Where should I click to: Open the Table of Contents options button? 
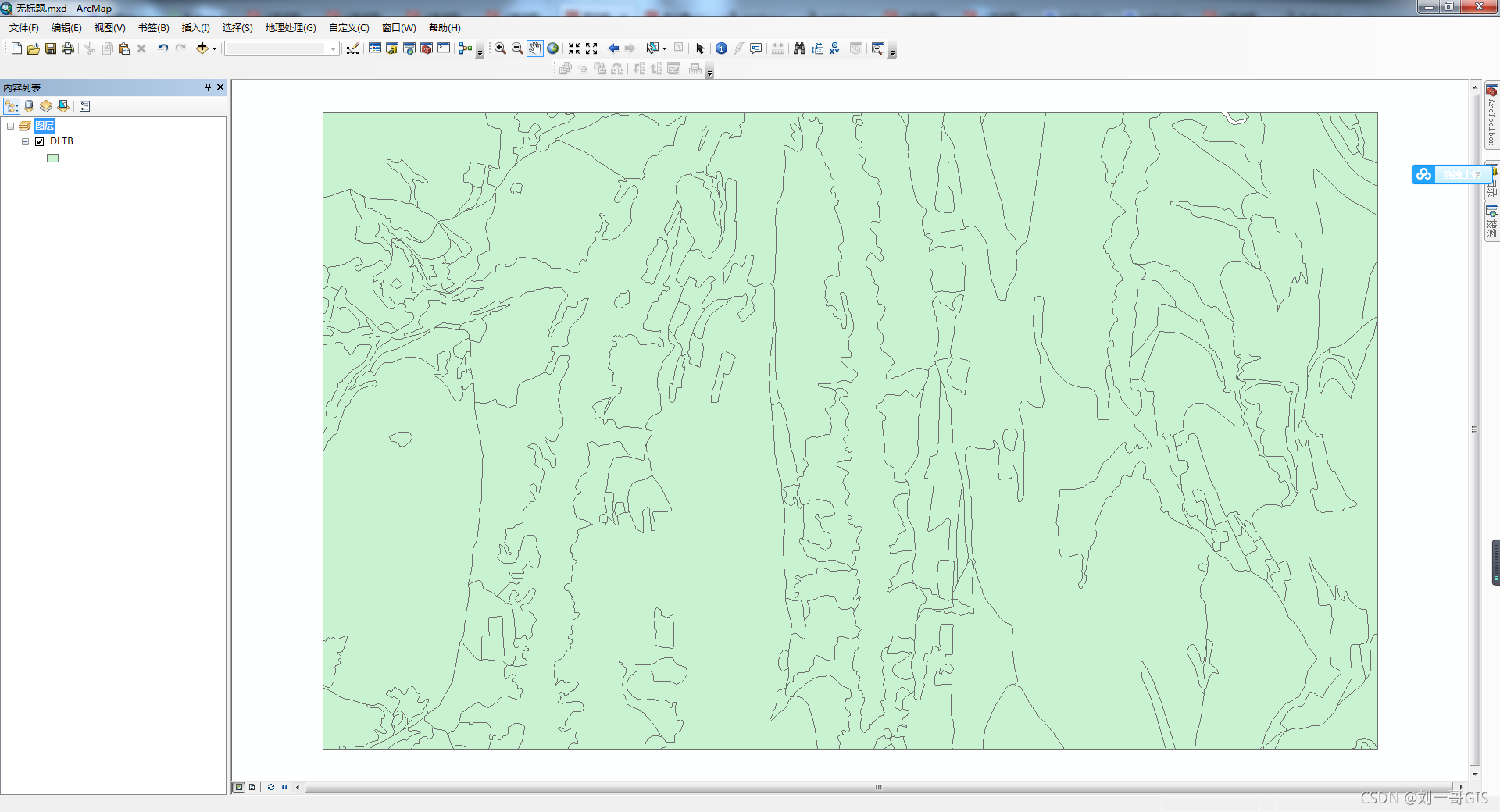pos(85,106)
